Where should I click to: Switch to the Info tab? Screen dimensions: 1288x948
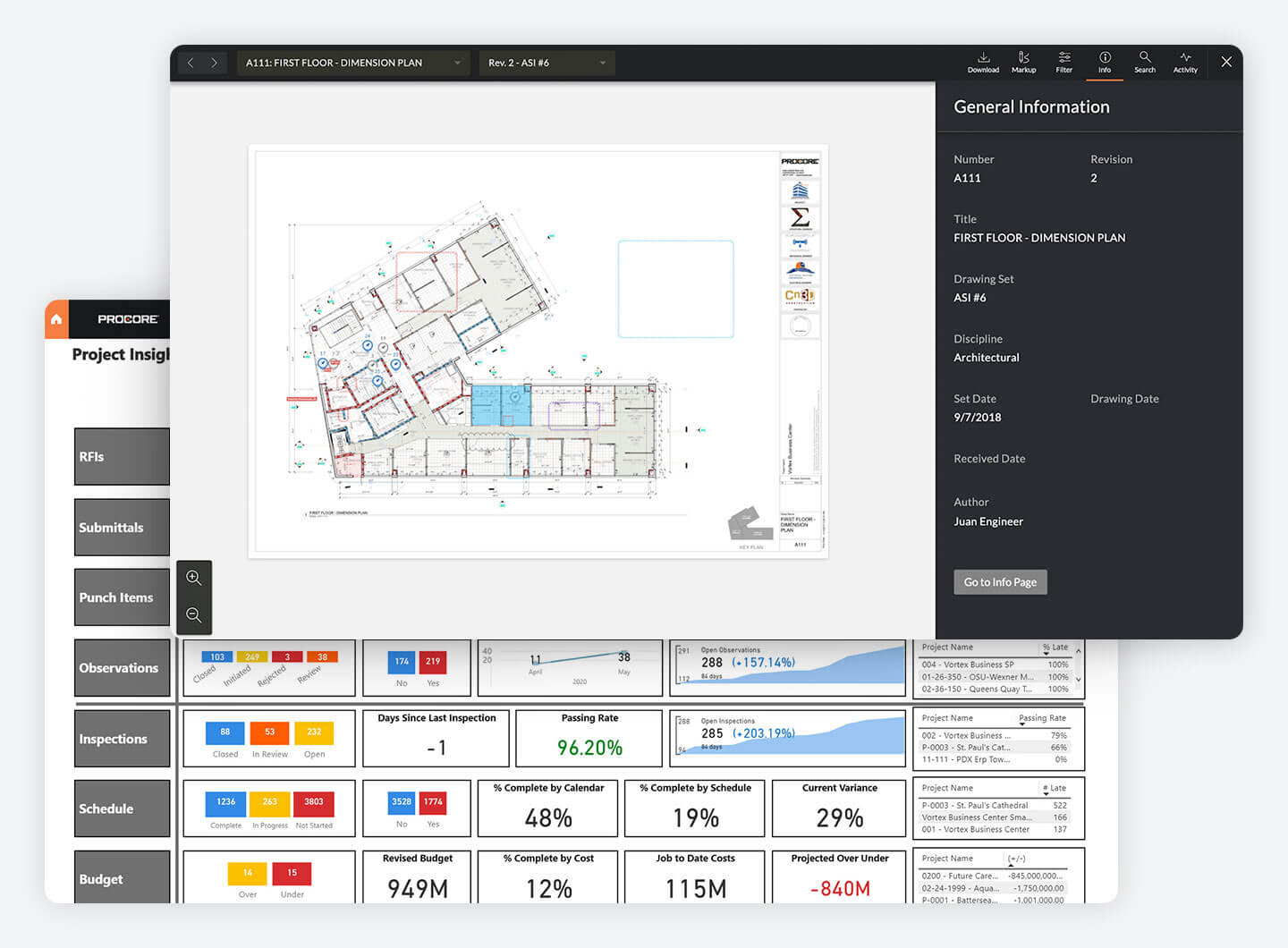pos(1105,61)
